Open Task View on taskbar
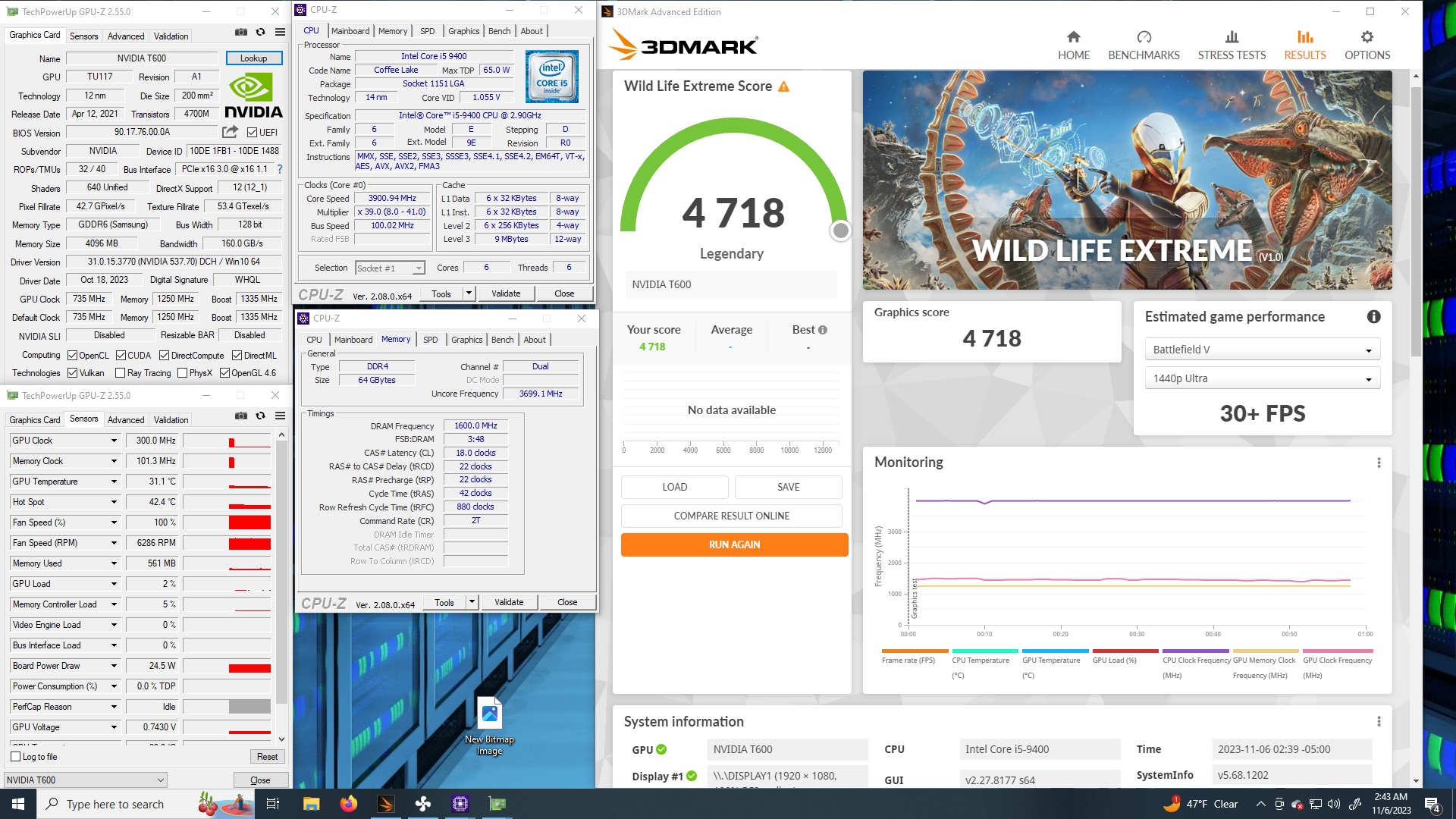Viewport: 1456px width, 819px height. point(273,804)
